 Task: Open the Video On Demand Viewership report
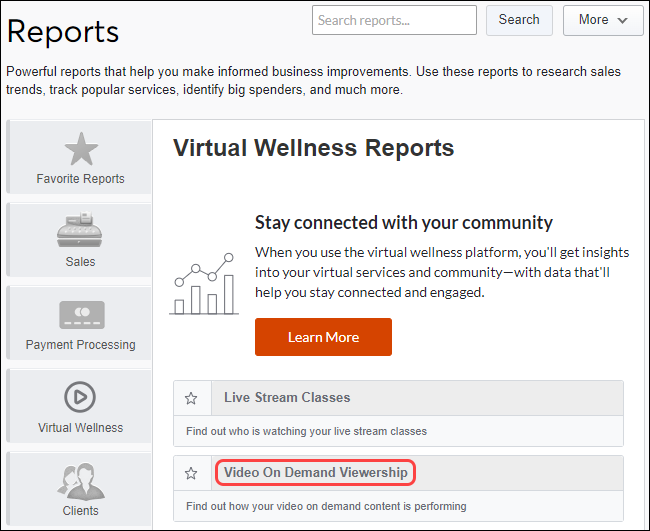pos(315,473)
